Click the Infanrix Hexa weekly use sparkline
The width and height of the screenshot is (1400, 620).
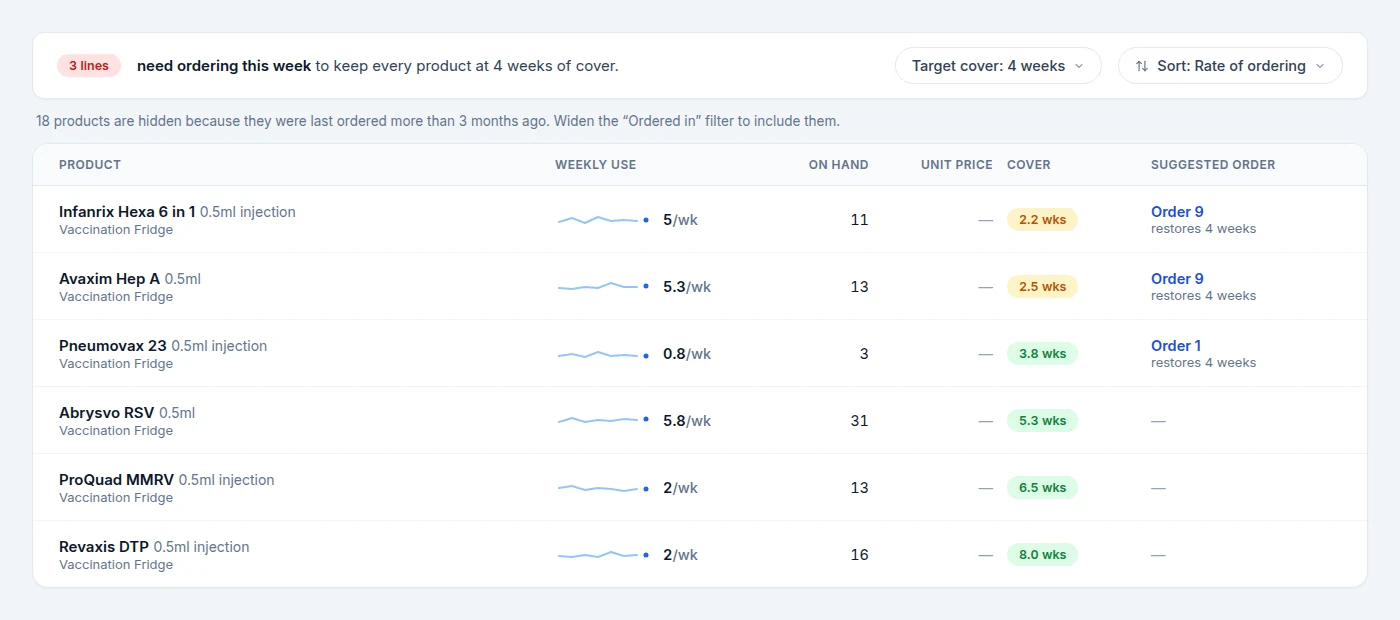(x=603, y=220)
